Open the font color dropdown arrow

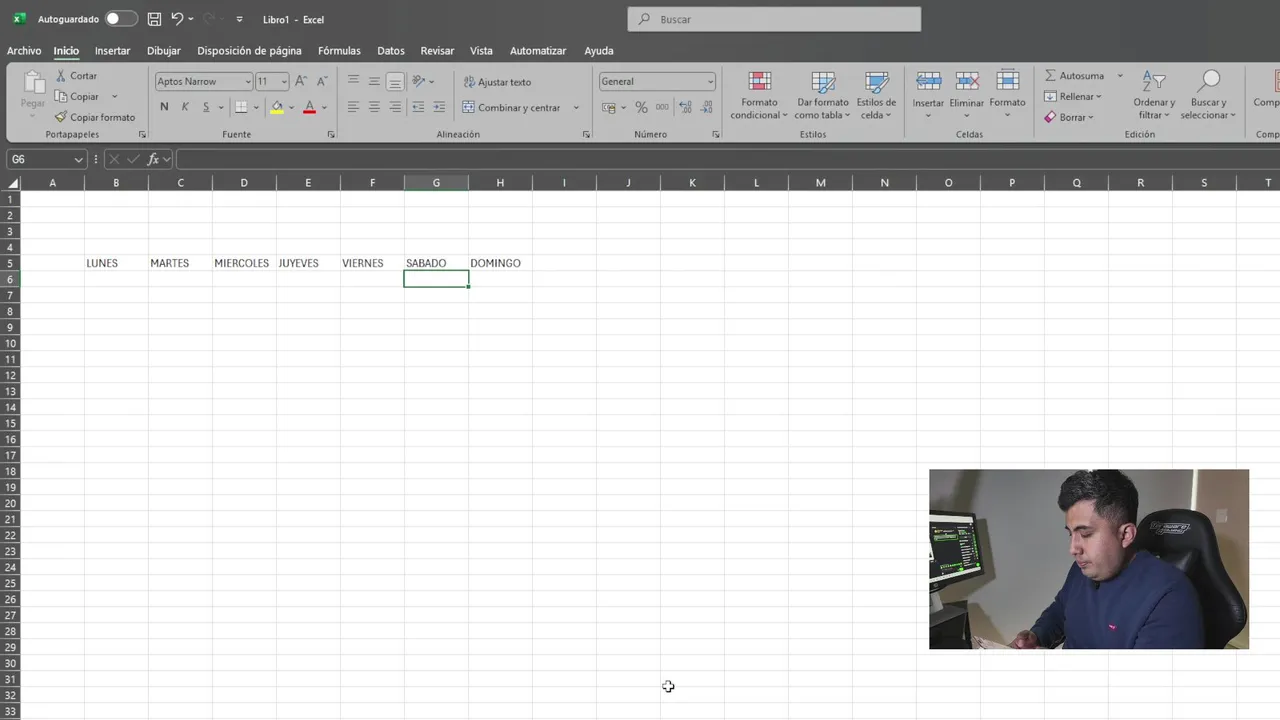324,107
